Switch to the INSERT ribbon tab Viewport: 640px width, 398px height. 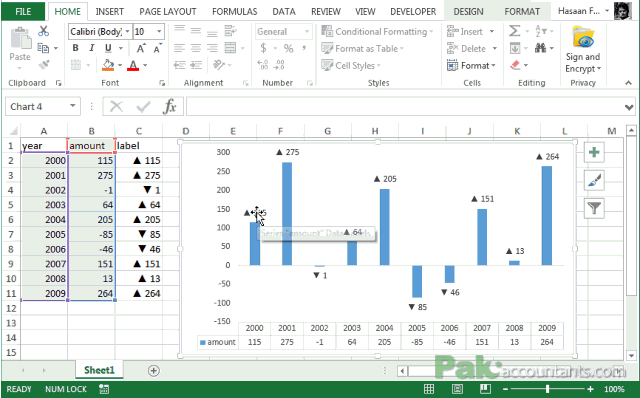[109, 11]
